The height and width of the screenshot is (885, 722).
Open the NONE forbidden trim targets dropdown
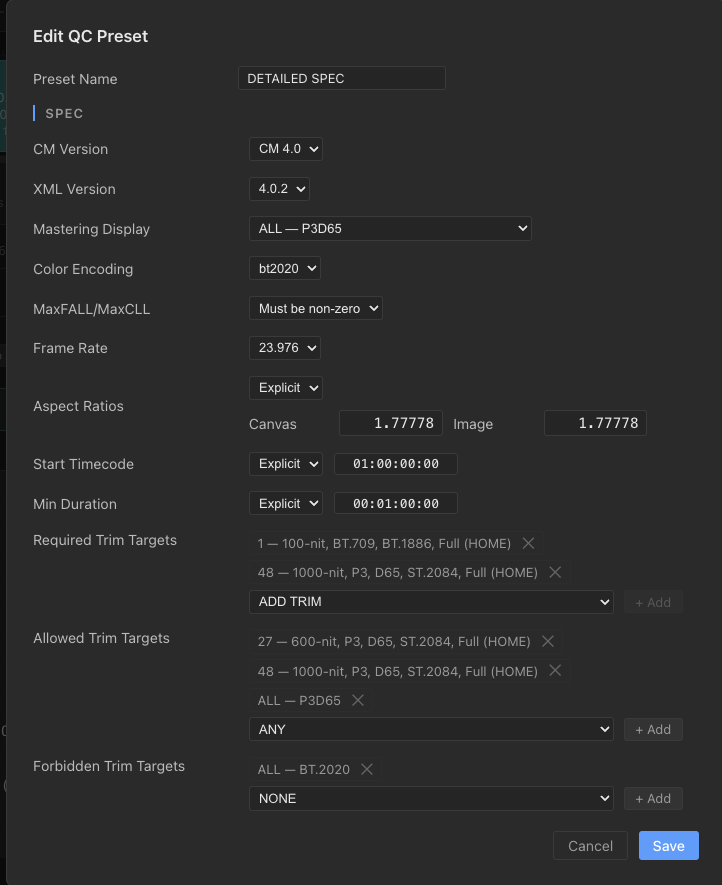point(431,799)
